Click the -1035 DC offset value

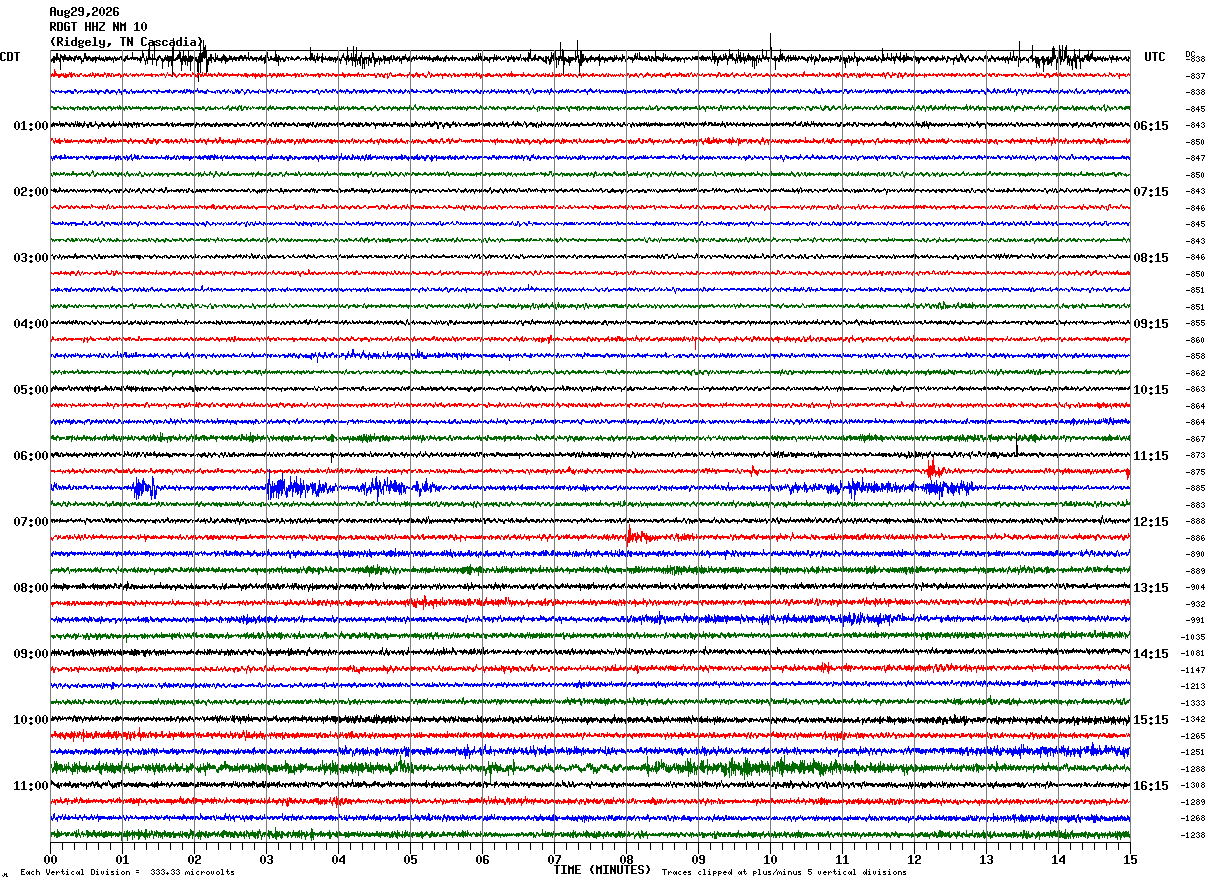[1194, 637]
